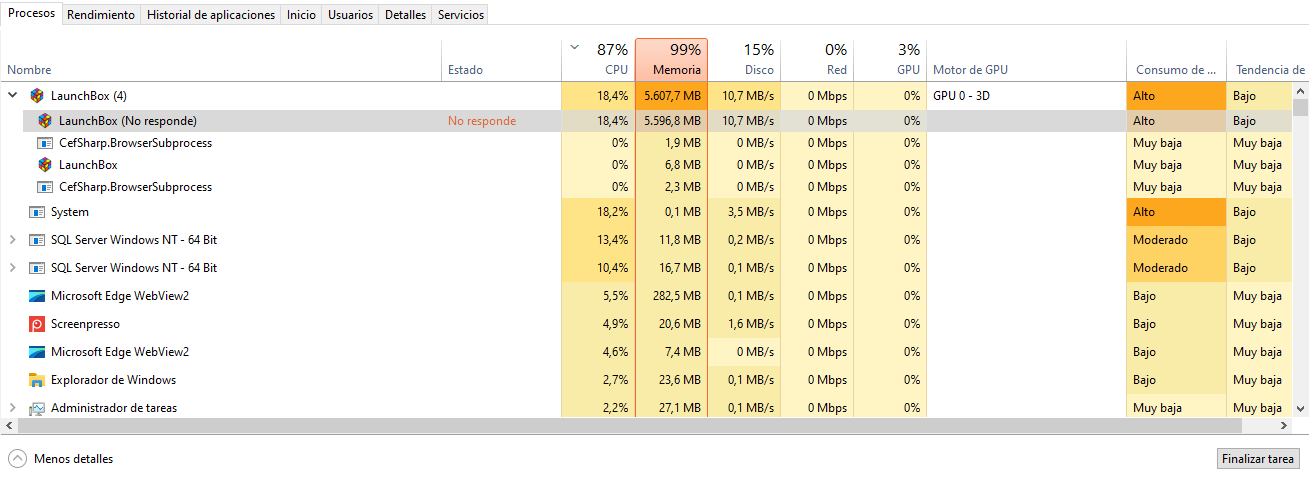
Task: Go to the Detalles tab
Action: (x=405, y=15)
